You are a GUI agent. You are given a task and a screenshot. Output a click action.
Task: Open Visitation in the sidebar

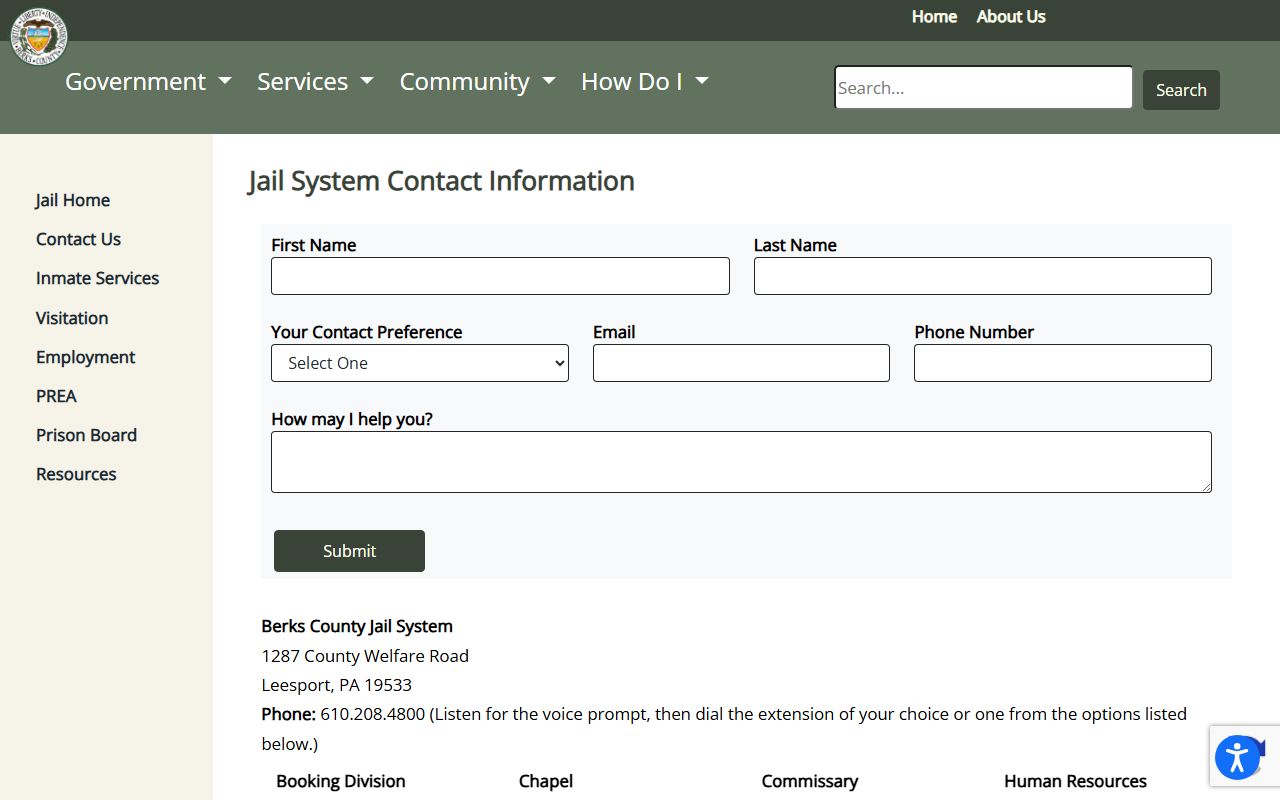click(72, 318)
